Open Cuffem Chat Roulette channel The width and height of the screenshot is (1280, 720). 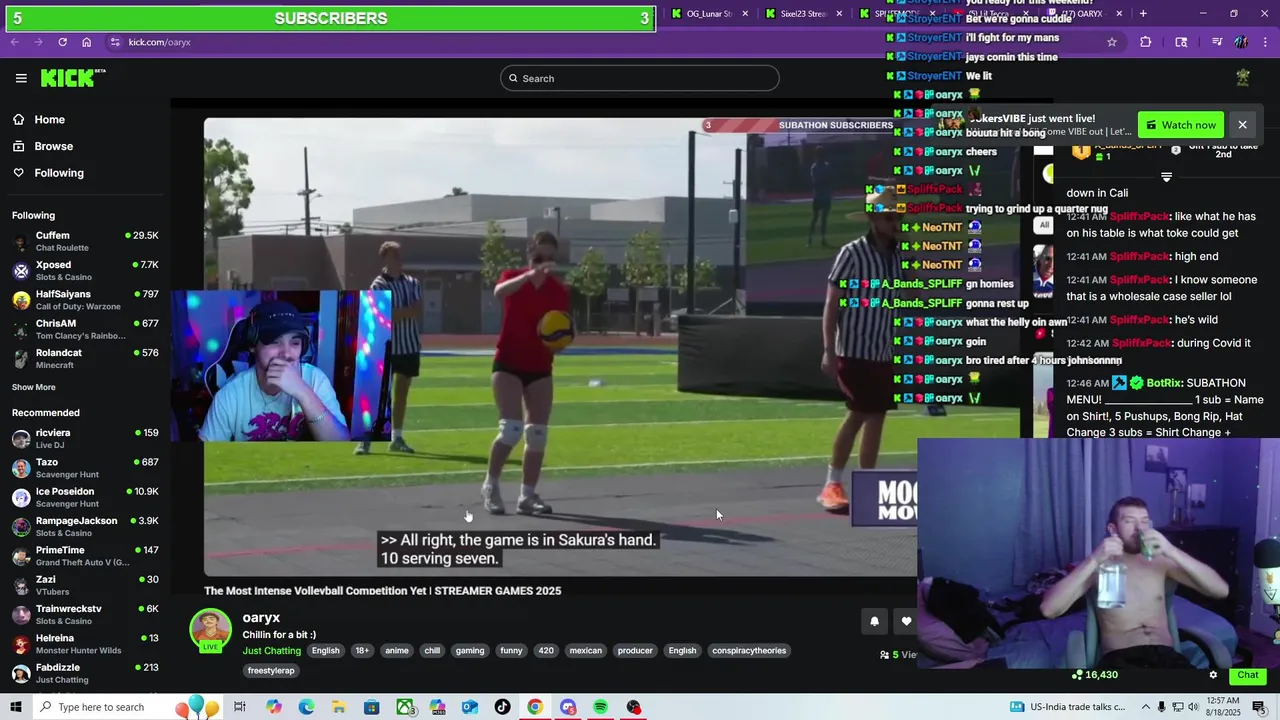85,241
